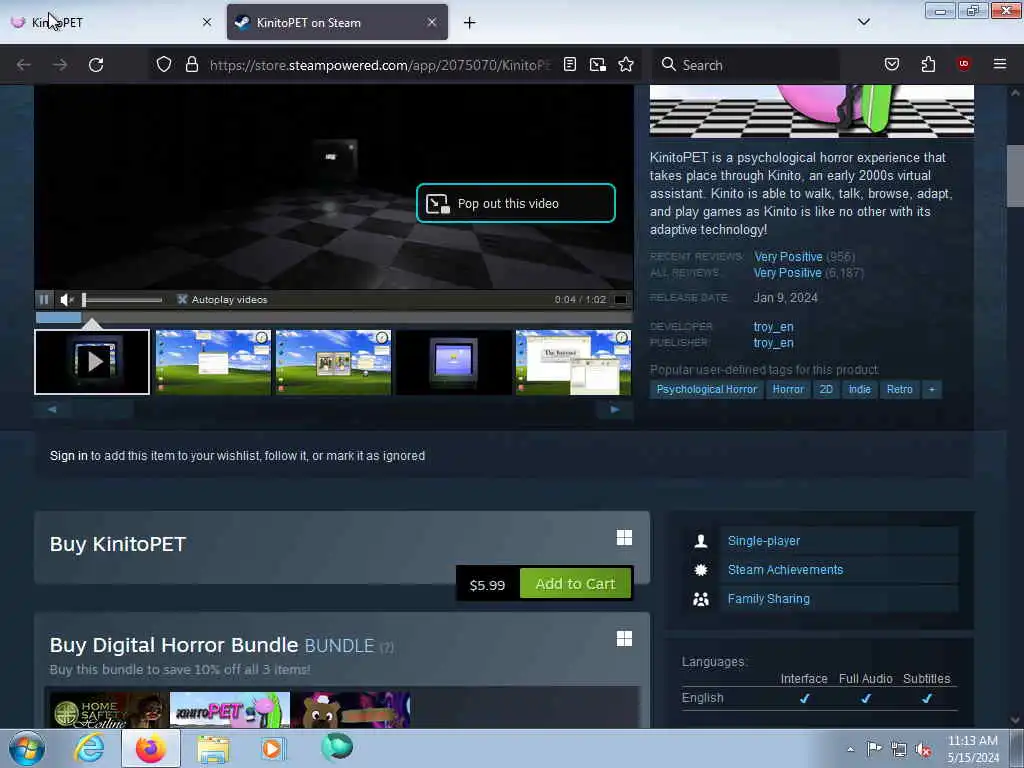Open a new tab with plus button
Screen dimensions: 1024x768
click(470, 23)
